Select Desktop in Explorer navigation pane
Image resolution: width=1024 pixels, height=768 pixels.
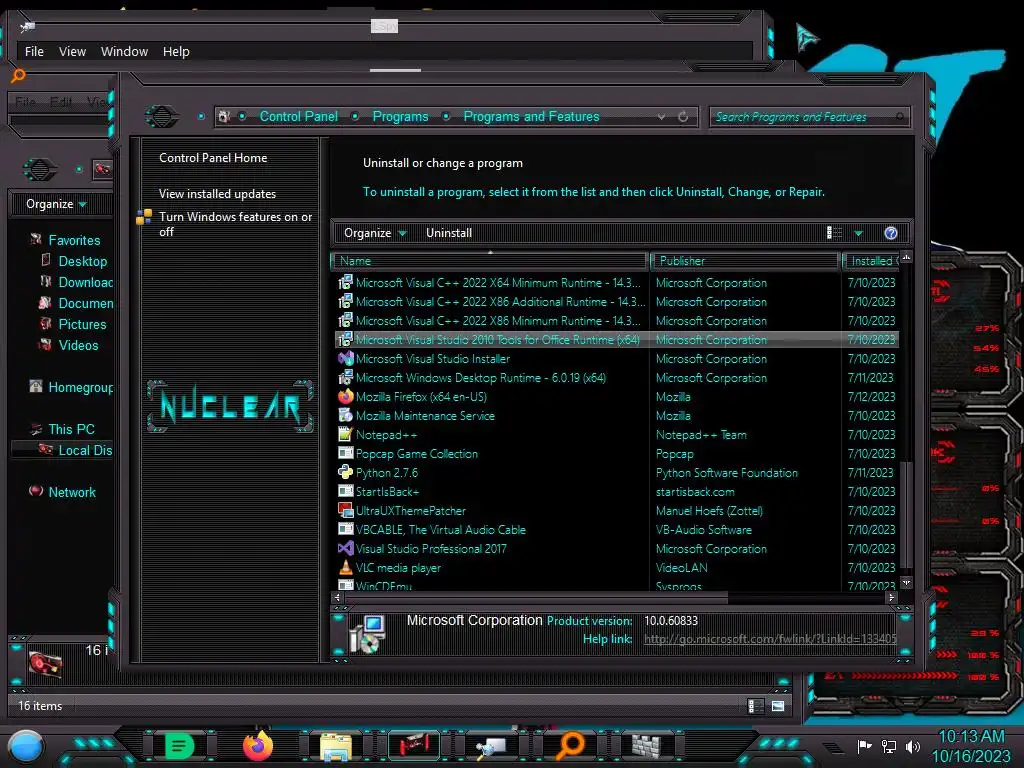[82, 261]
